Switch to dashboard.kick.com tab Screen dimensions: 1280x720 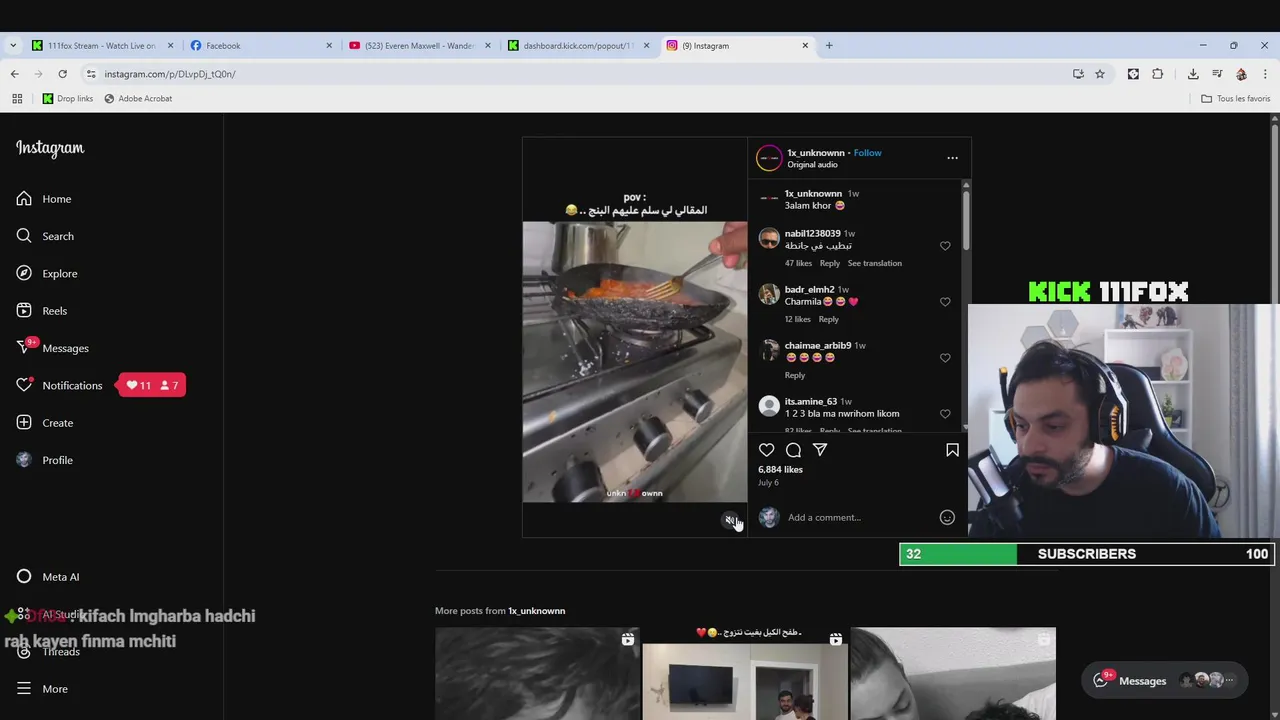[578, 45]
